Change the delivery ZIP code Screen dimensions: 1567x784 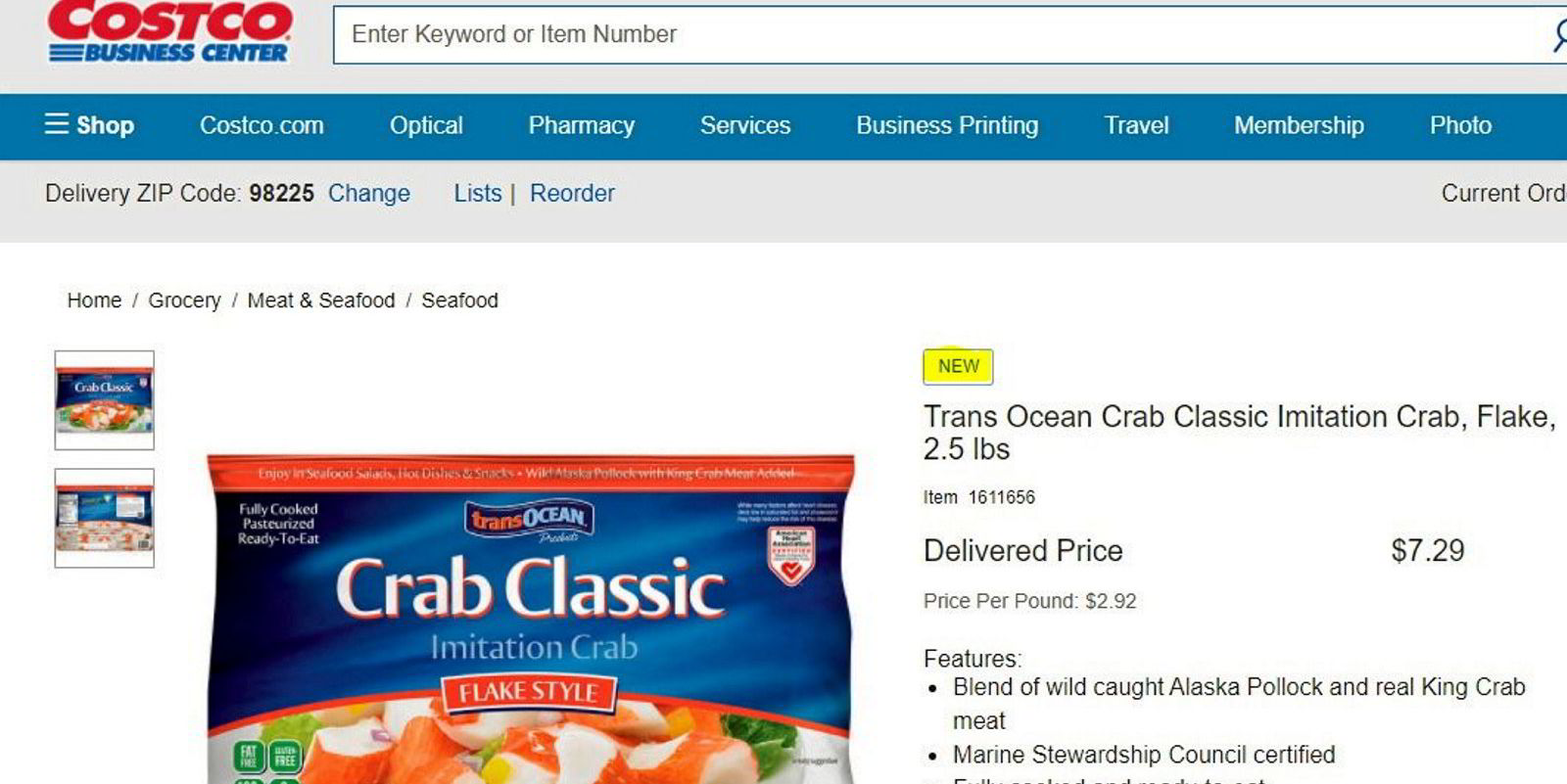coord(369,194)
